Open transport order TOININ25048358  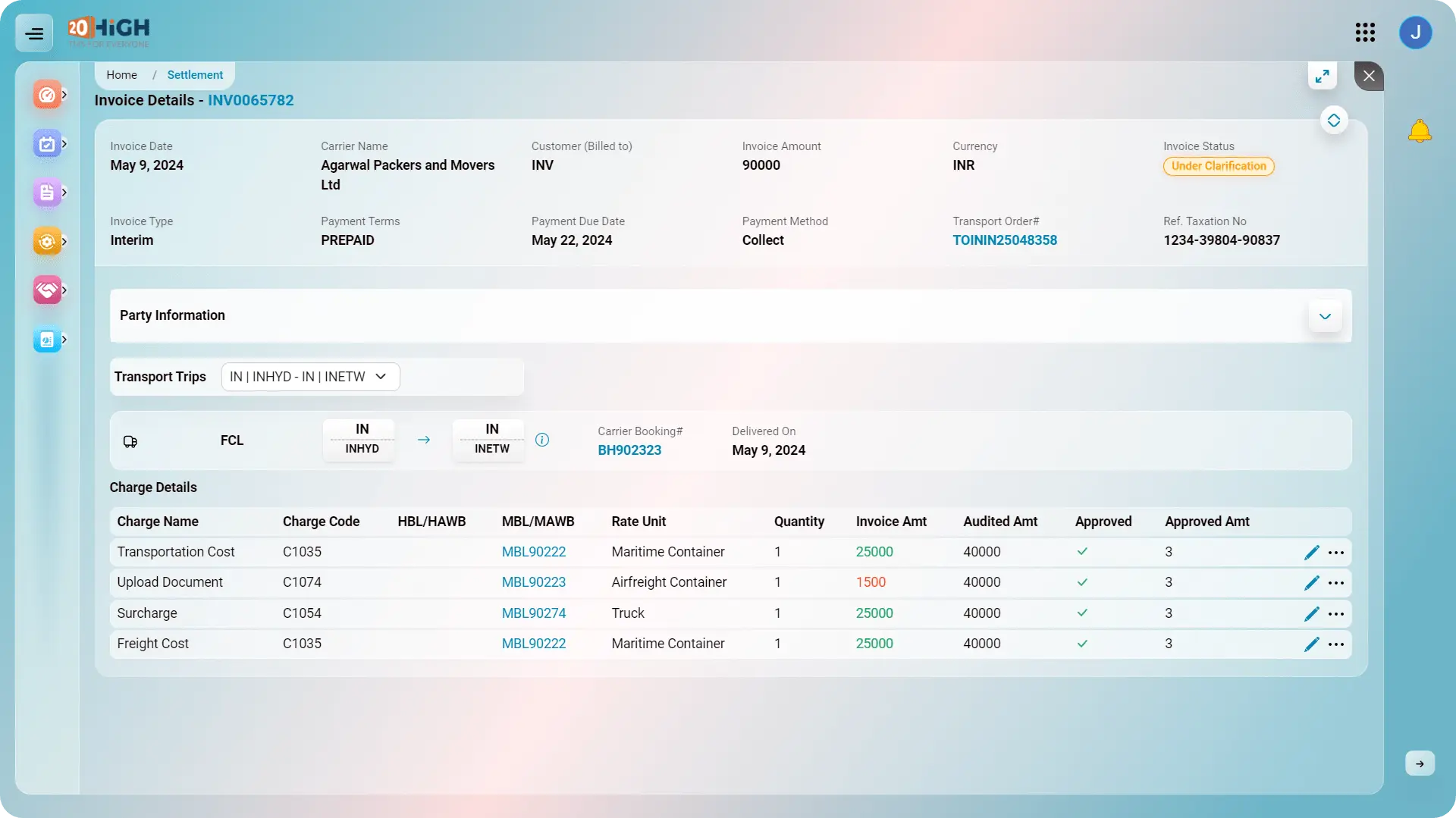coord(1005,240)
